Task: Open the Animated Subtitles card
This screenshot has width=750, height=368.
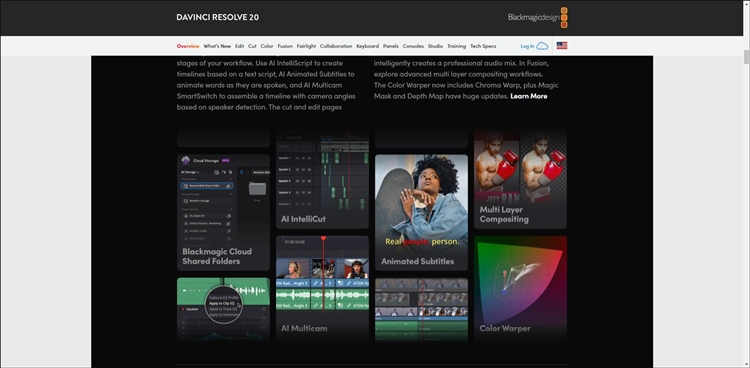Action: tap(421, 212)
